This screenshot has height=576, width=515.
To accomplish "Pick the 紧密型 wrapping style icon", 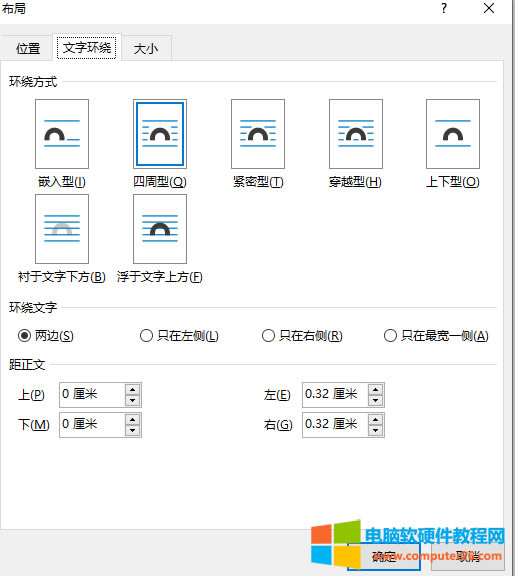I will click(x=258, y=134).
